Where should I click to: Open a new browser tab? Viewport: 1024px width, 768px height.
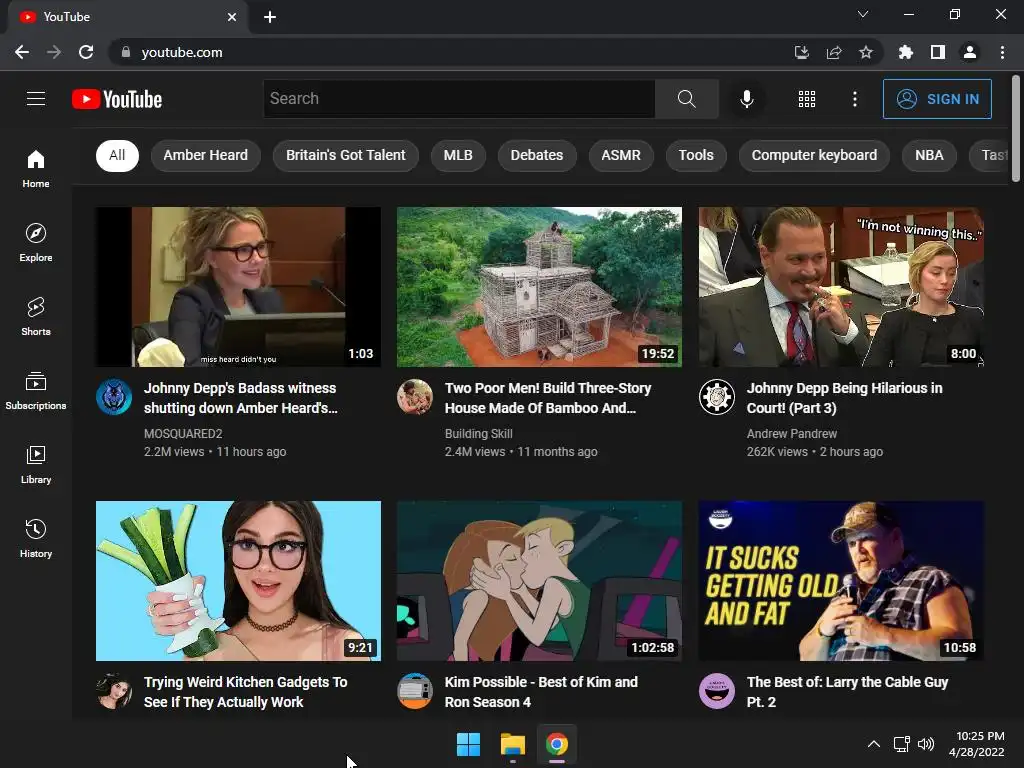270,17
